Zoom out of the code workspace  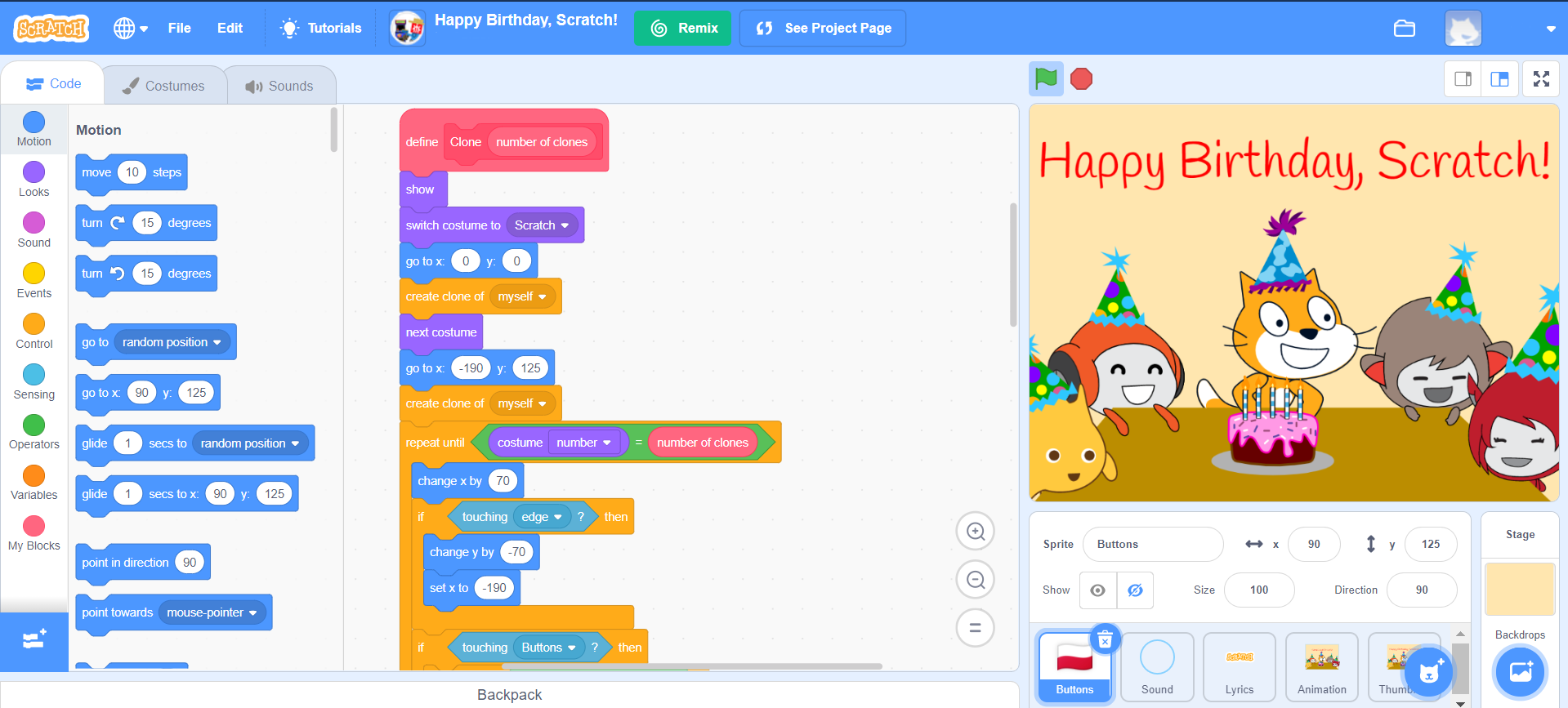(975, 580)
